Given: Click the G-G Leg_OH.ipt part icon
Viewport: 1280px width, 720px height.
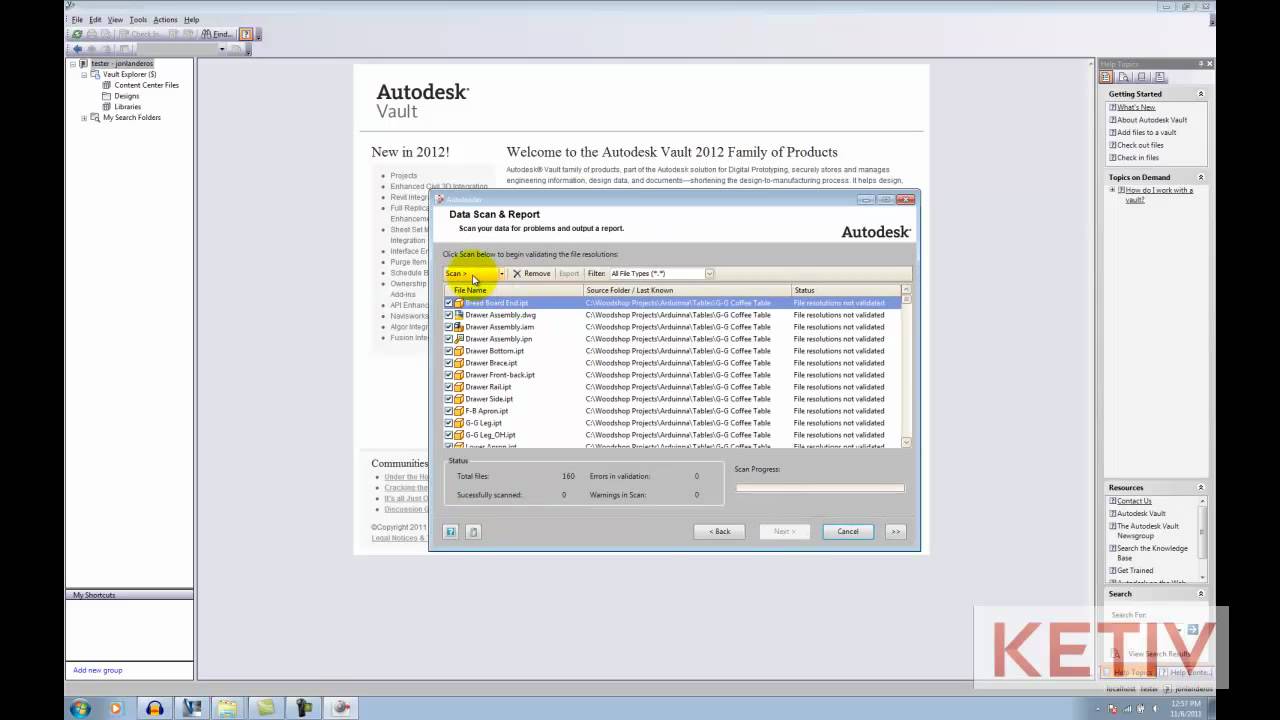Looking at the screenshot, I should pyautogui.click(x=459, y=435).
